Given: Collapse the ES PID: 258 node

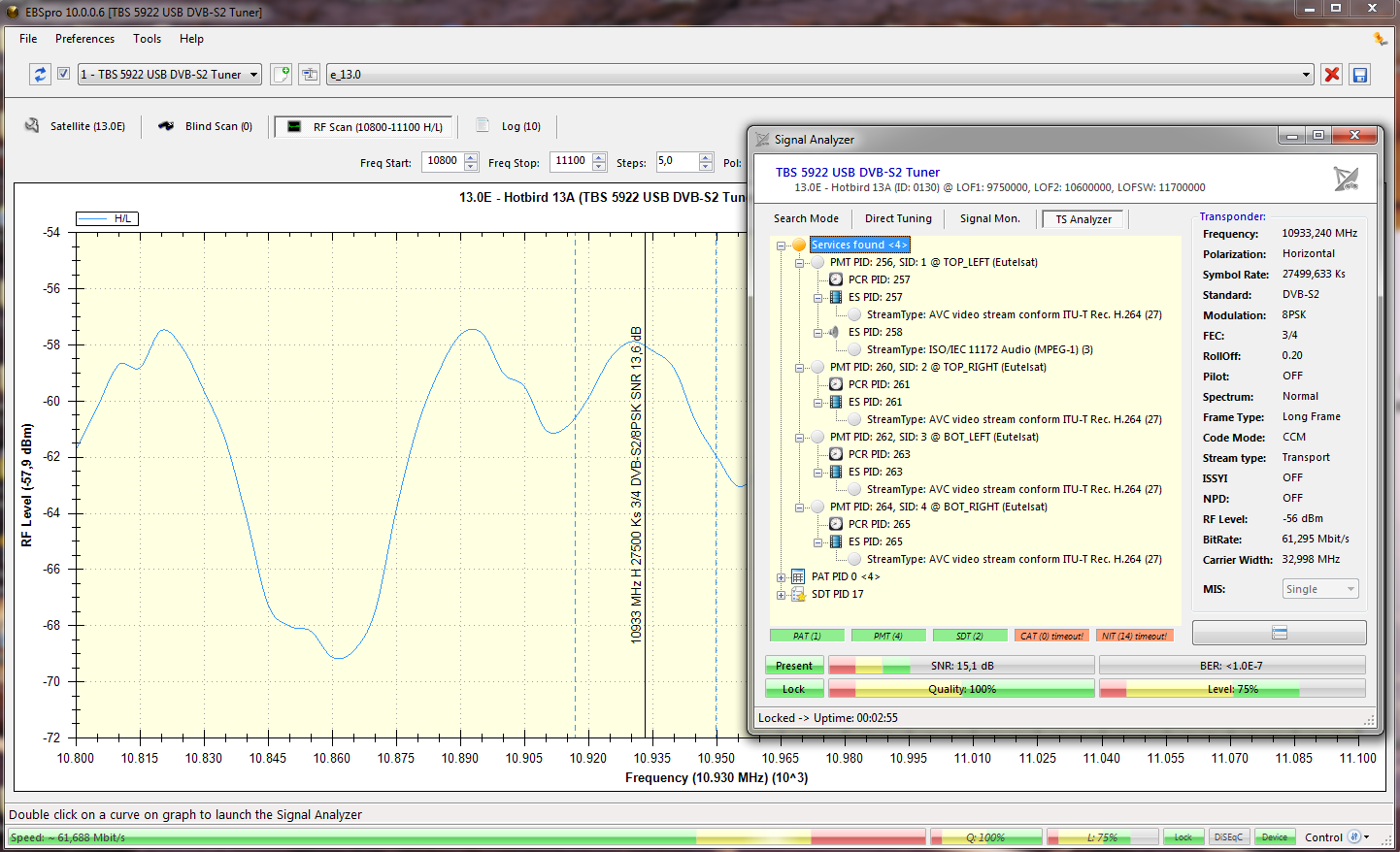Looking at the screenshot, I should (817, 332).
